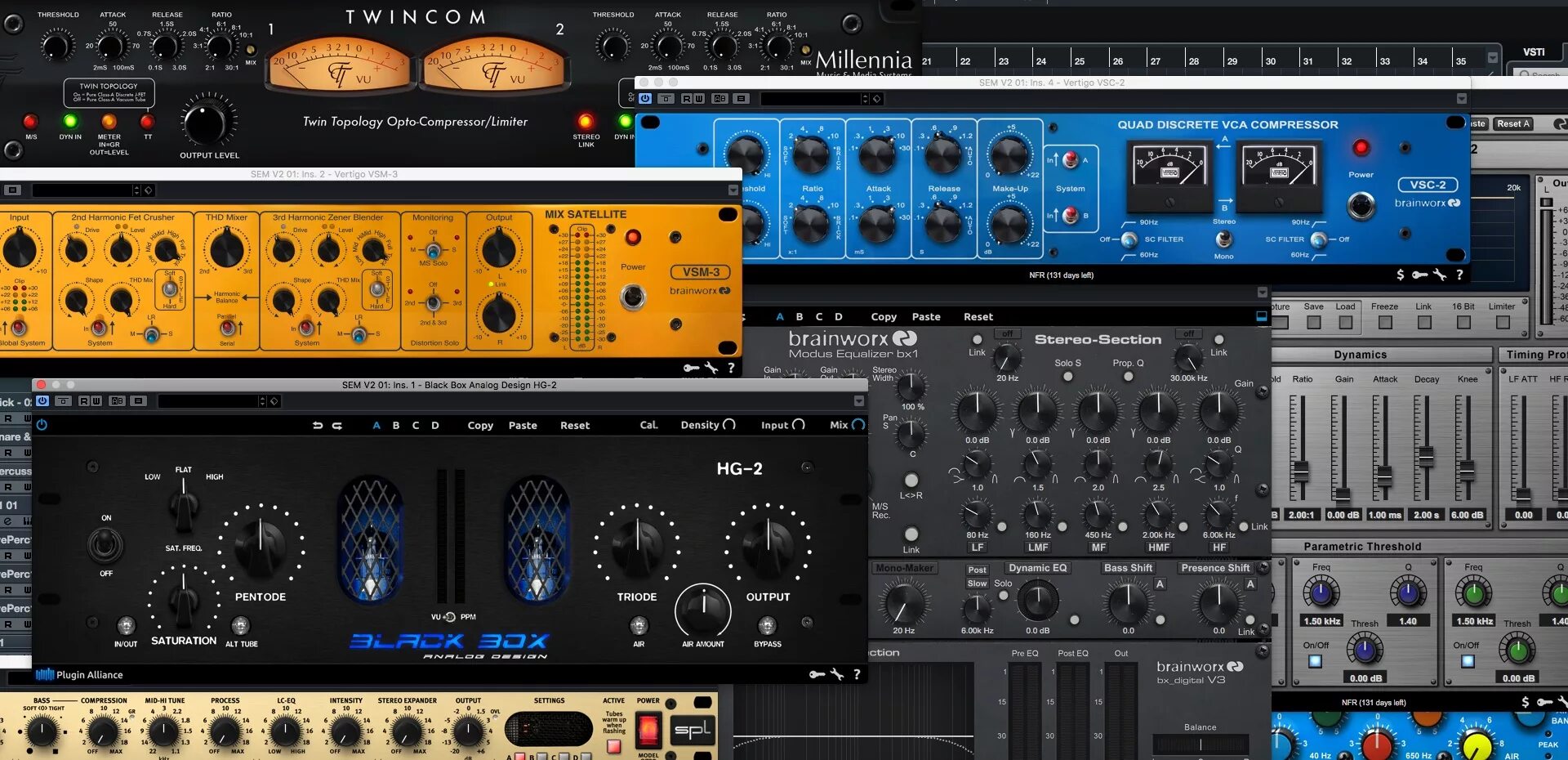1568x760 pixels.
Task: Open HG-2 wrench settings icon
Action: pyautogui.click(x=837, y=674)
